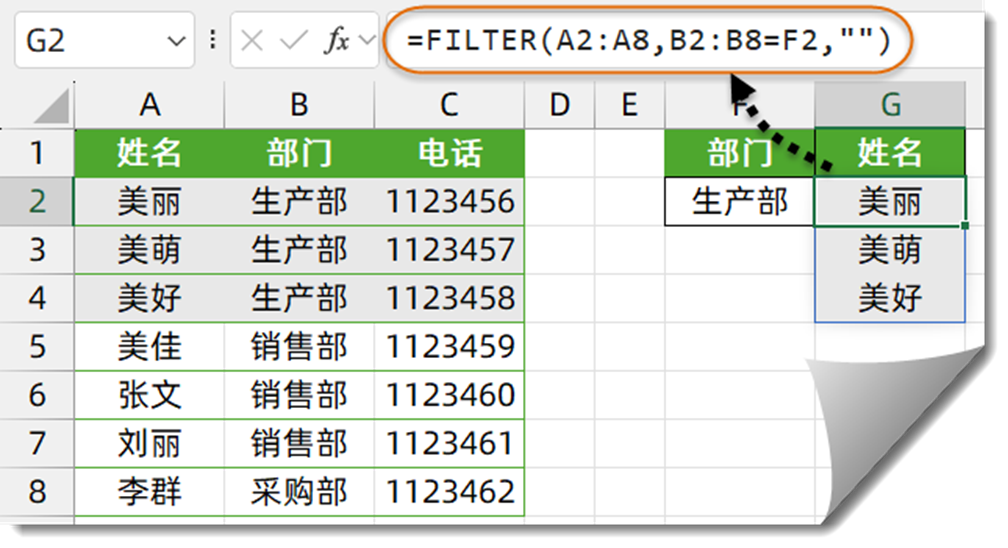Screen dimensions: 1008x548
Task: Select column A header
Action: (150, 105)
